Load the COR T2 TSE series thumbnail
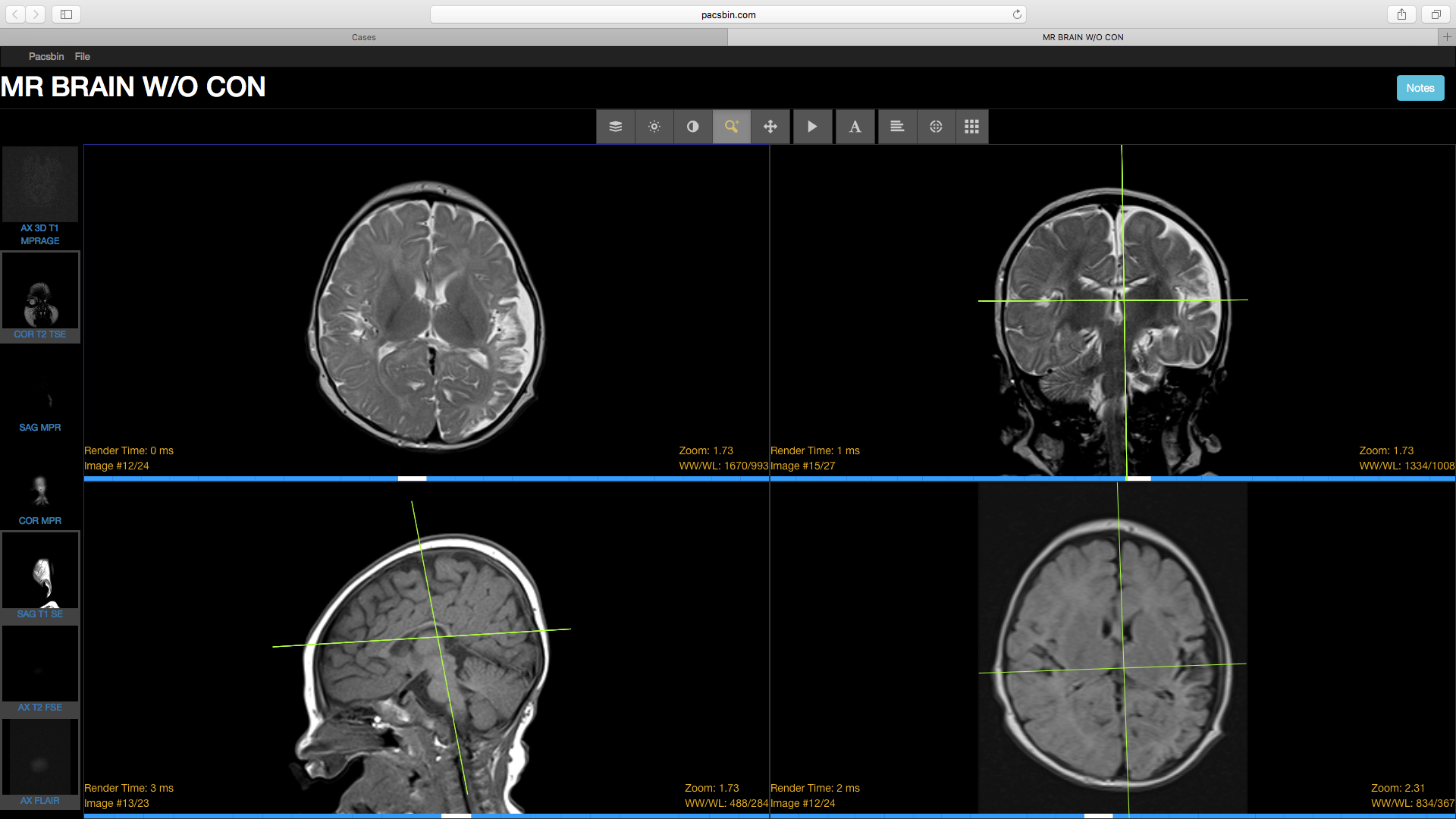Screen dimensions: 1456x819 pyautogui.click(x=40, y=297)
